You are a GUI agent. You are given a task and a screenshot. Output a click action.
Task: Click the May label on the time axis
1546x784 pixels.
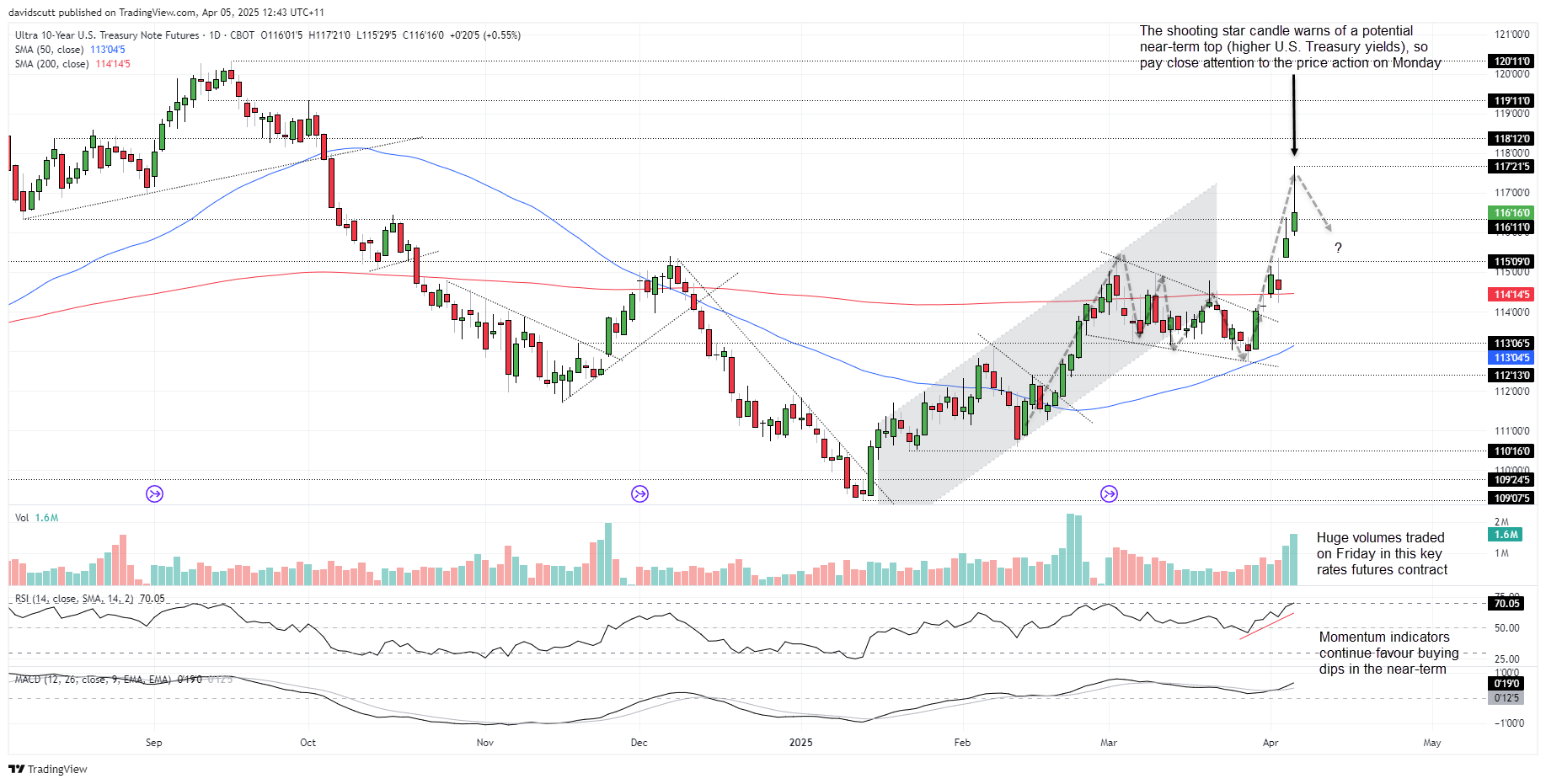[x=1431, y=743]
